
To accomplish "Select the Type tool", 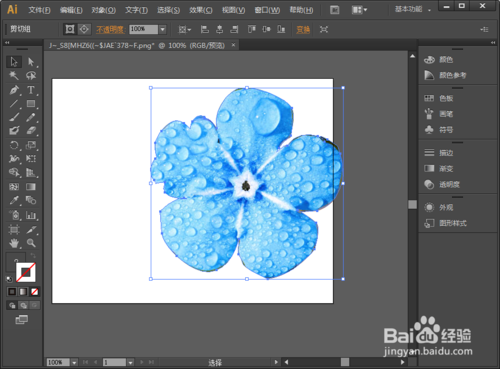I will coord(31,90).
